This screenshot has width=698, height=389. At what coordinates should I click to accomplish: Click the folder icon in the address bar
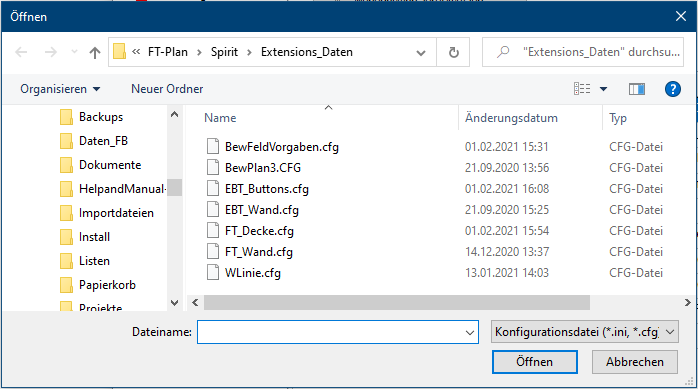click(x=119, y=52)
